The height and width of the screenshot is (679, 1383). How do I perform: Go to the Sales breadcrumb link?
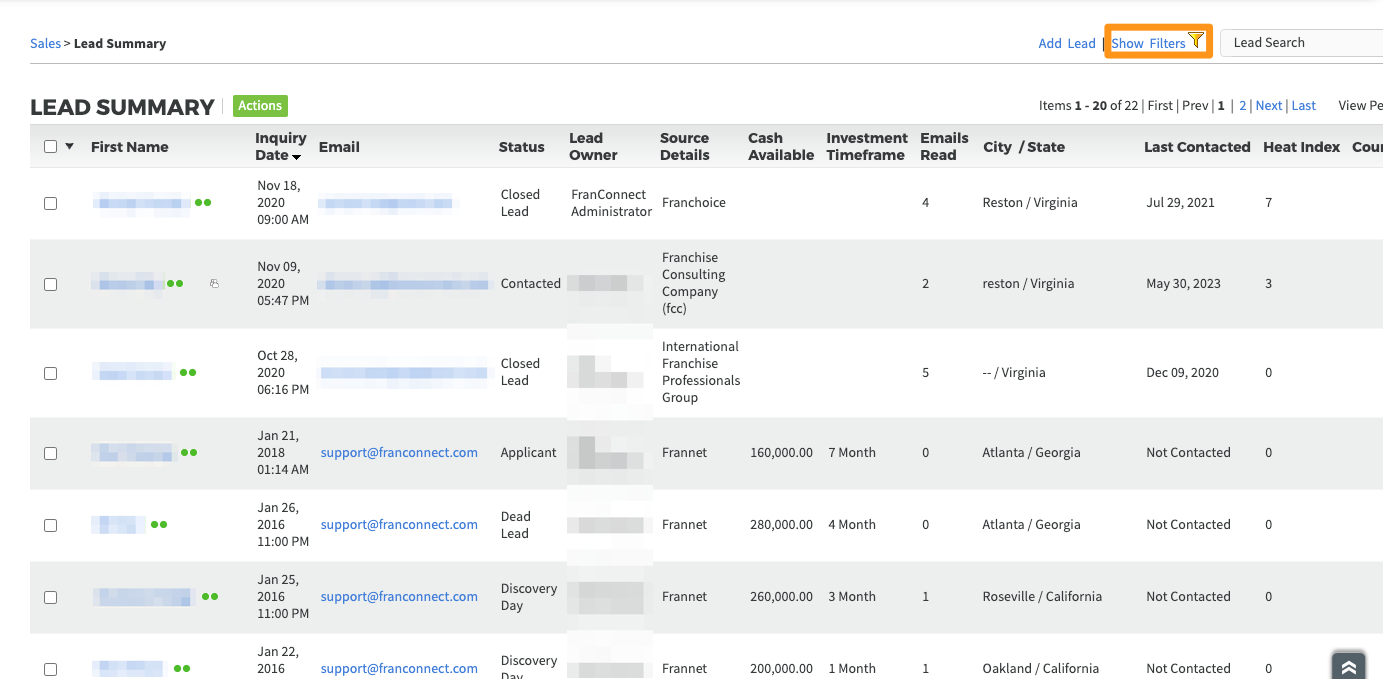(x=45, y=44)
